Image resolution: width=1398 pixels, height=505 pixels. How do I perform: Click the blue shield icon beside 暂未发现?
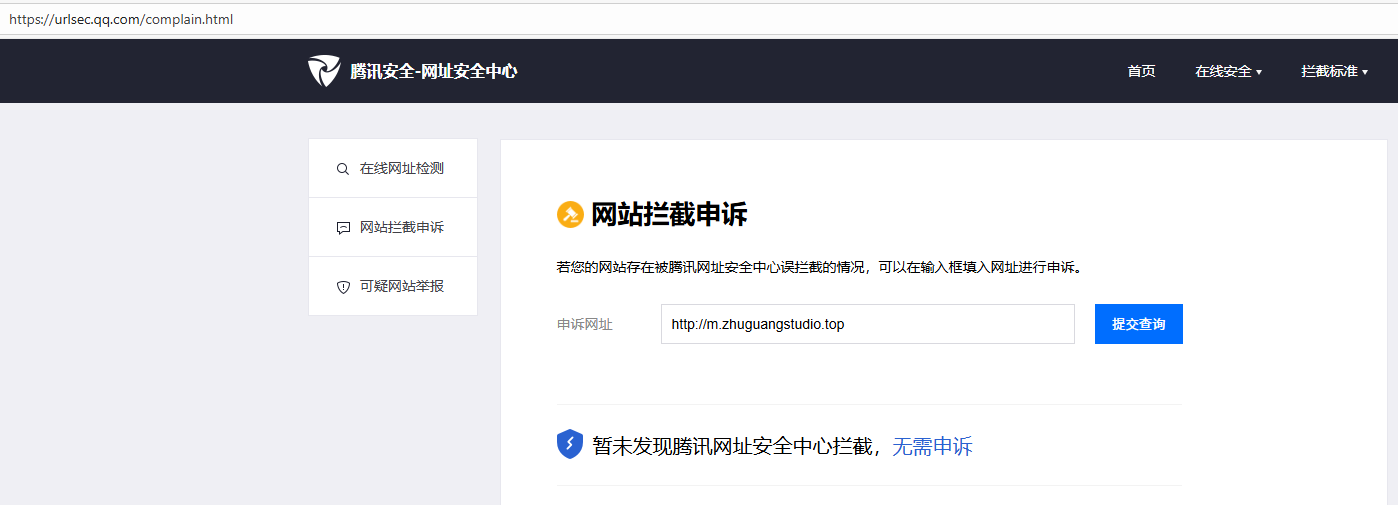tap(570, 444)
